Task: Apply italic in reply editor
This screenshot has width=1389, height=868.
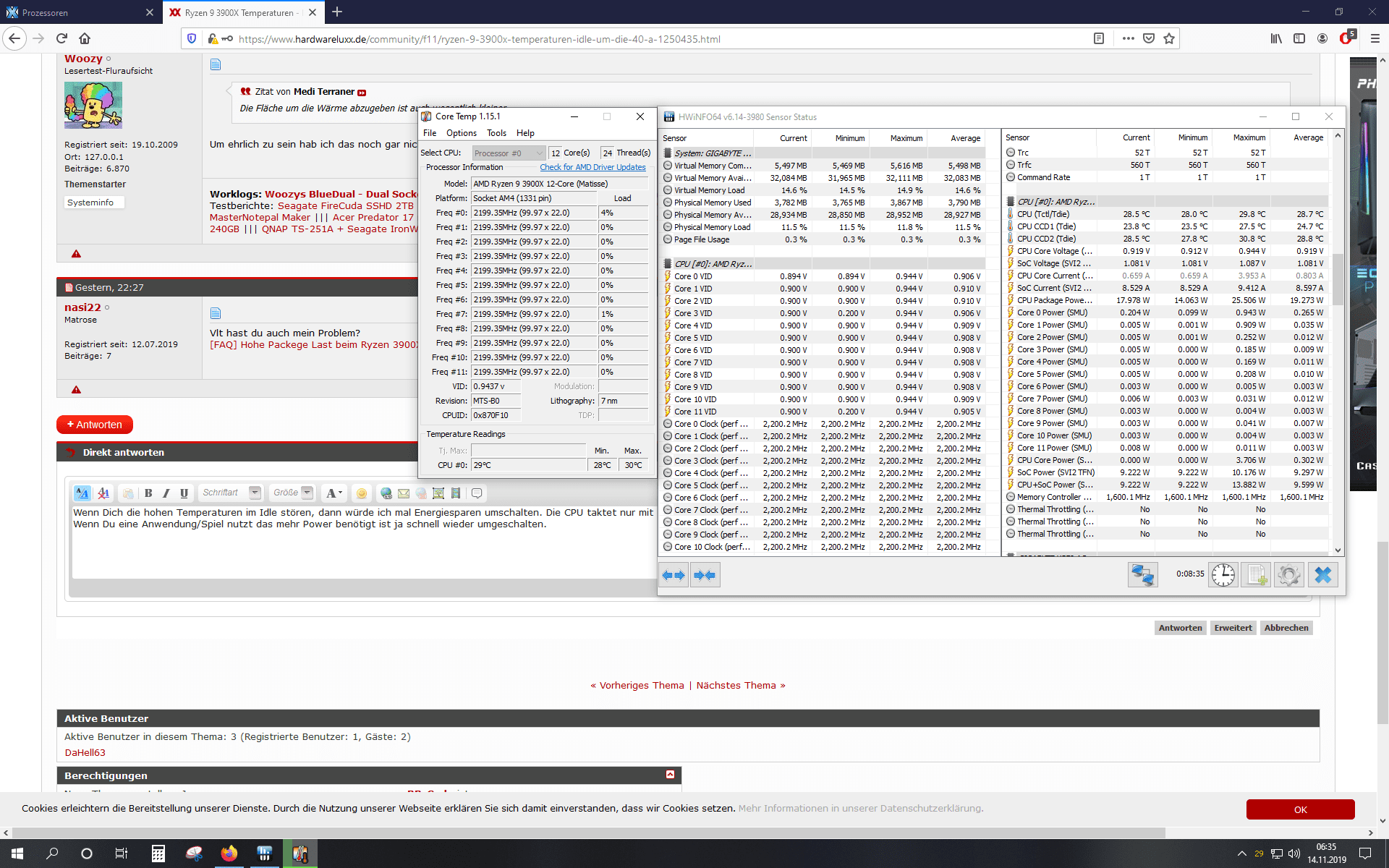Action: pos(166,493)
